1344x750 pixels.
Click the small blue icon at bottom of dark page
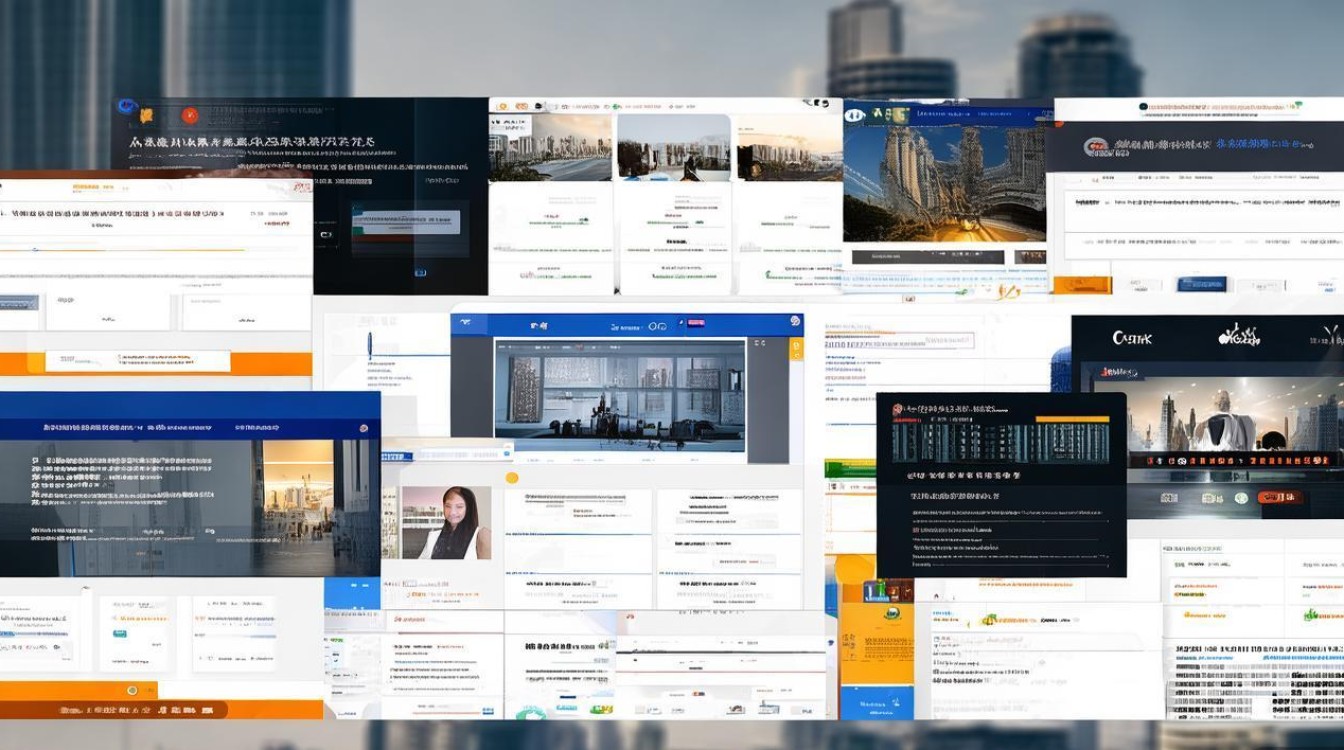tap(421, 272)
